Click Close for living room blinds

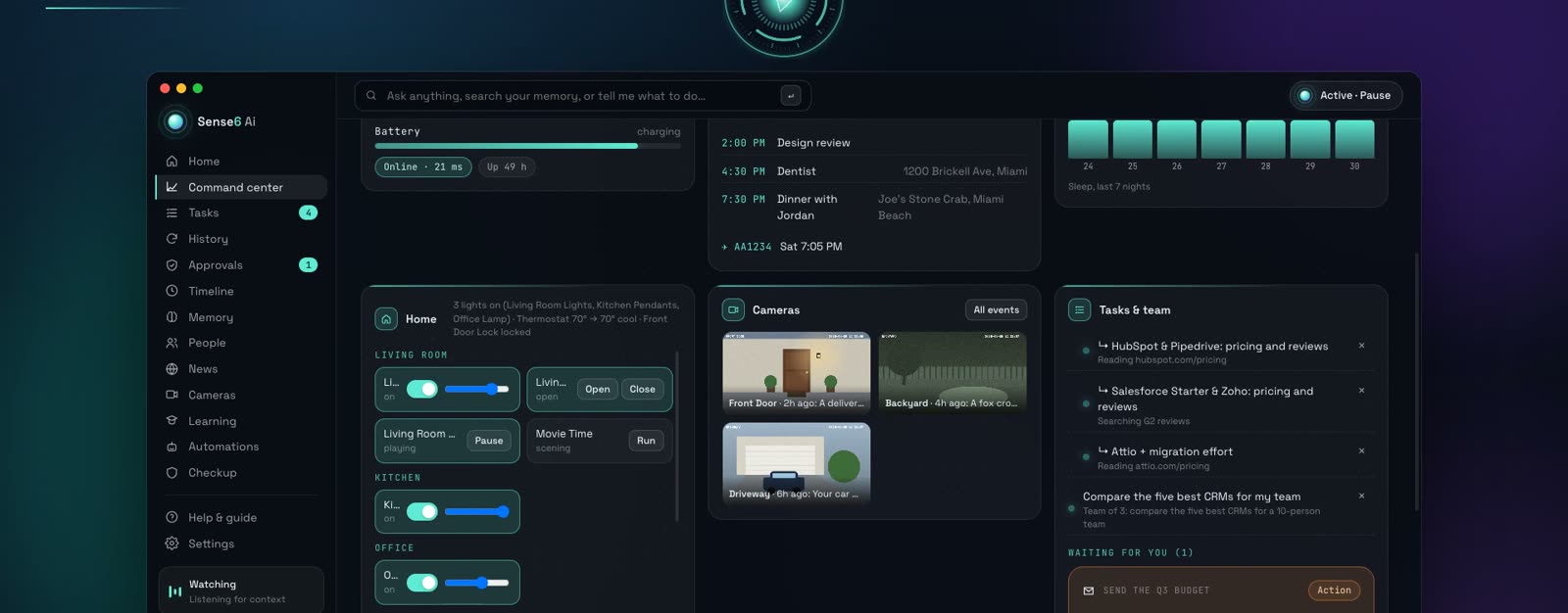643,389
